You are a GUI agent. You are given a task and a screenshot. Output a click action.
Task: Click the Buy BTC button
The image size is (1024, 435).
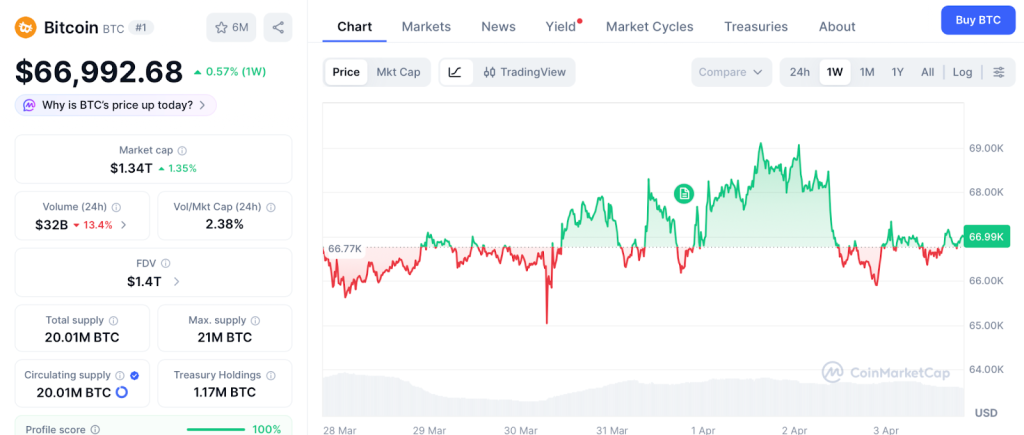(977, 20)
